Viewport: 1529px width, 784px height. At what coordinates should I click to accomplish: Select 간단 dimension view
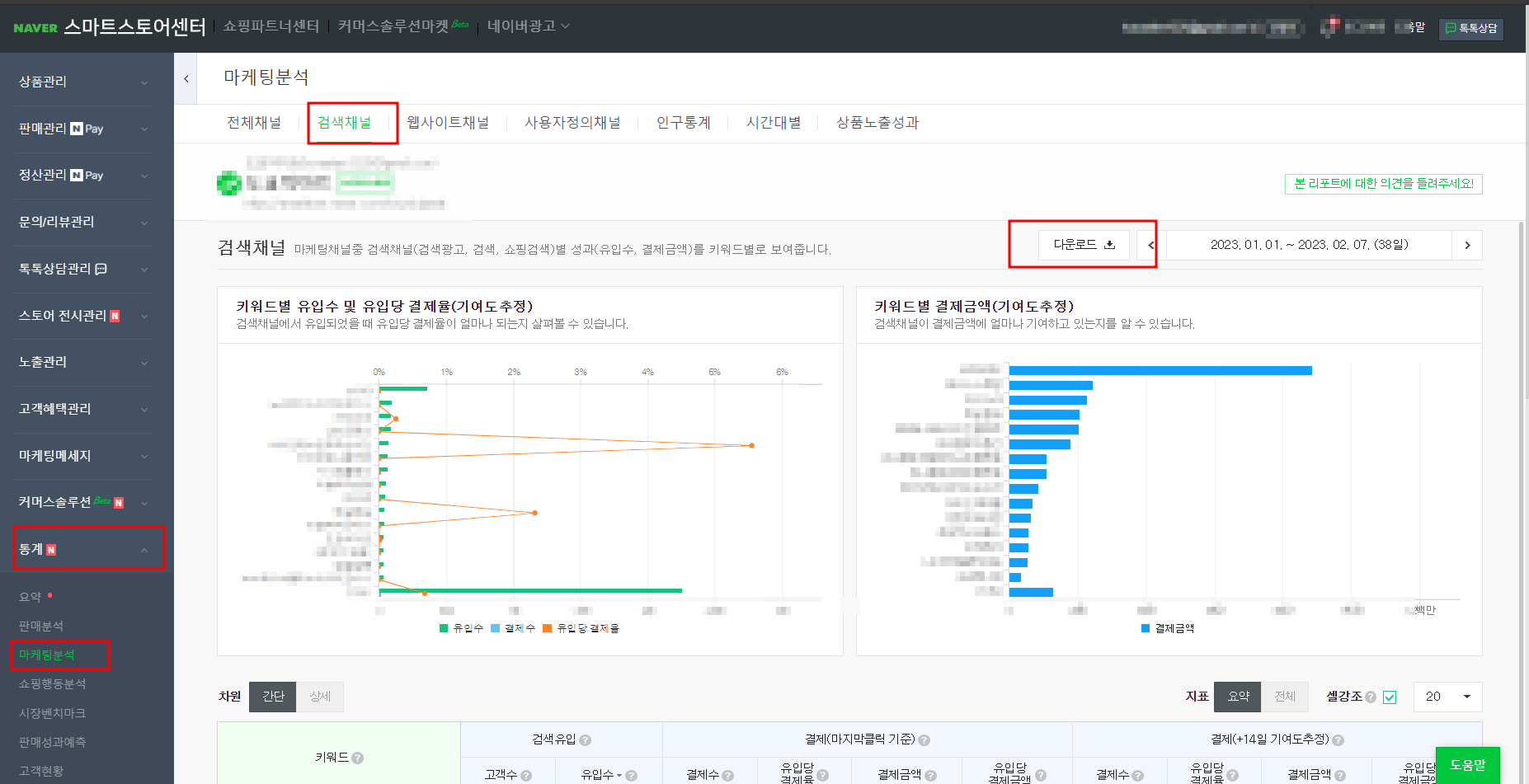coord(273,697)
